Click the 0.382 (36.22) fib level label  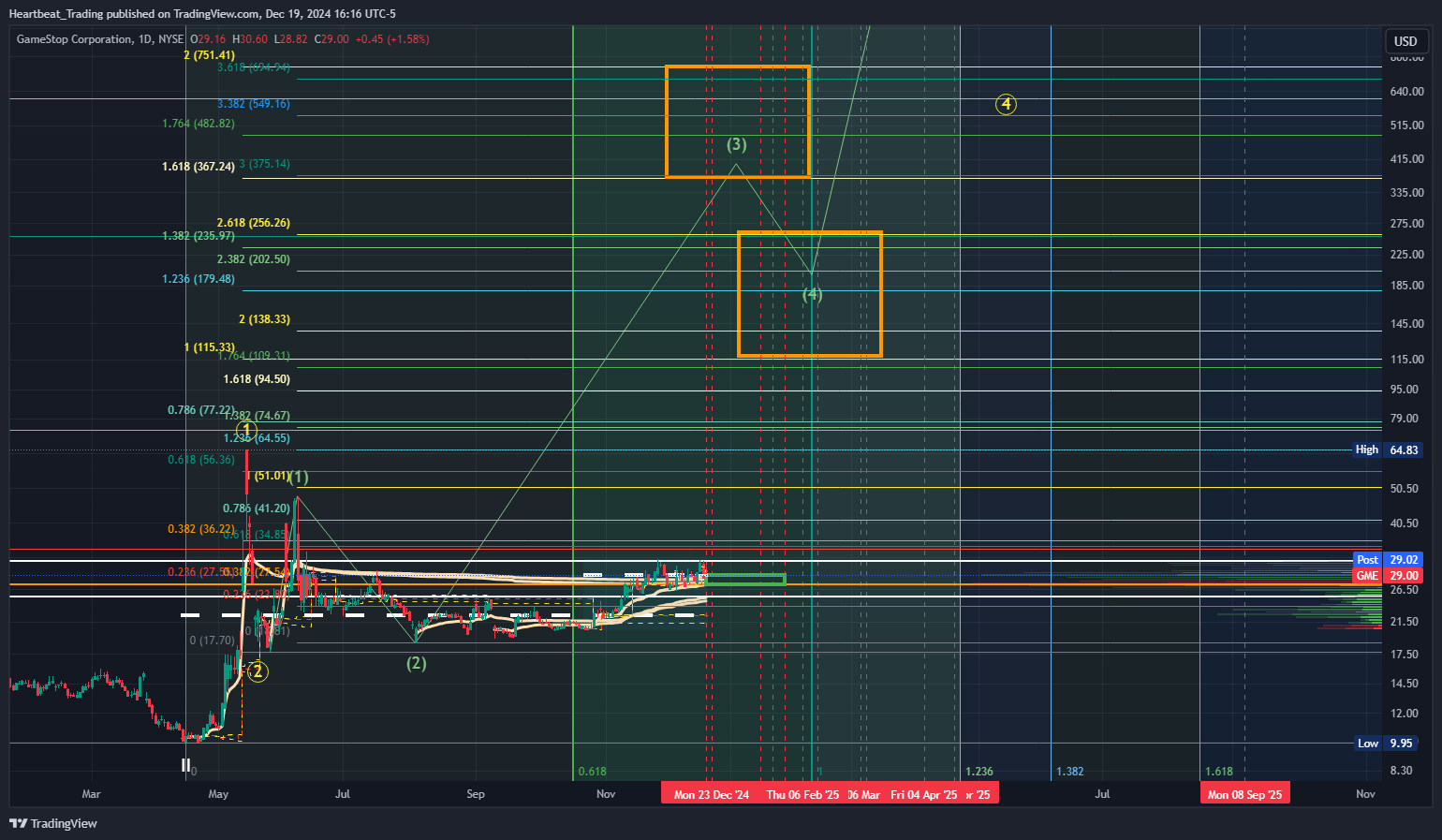[x=201, y=529]
